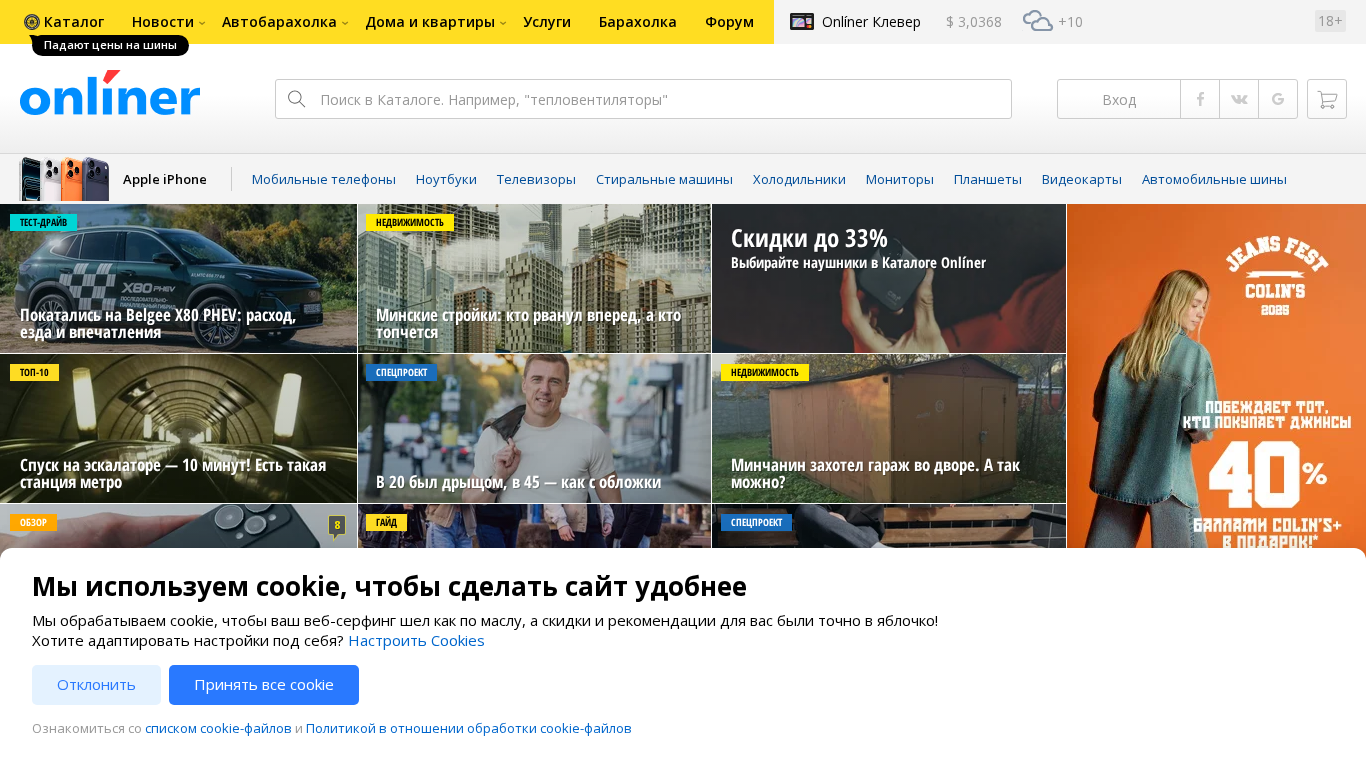This screenshot has width=1366, height=768.
Task: Expand the Дома и квартиры dropdown
Action: (435, 22)
